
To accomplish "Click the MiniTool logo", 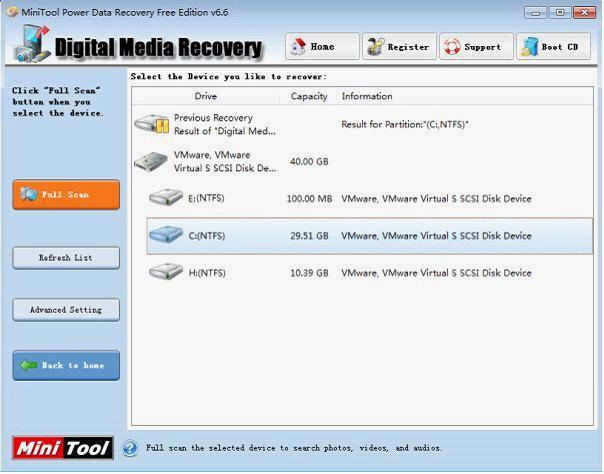I will (63, 448).
